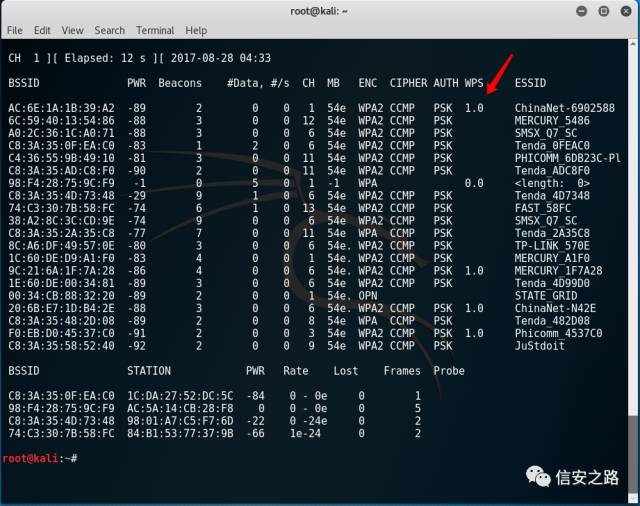Open the Help menu
Viewport: 640px width, 506px height.
pyautogui.click(x=196, y=31)
